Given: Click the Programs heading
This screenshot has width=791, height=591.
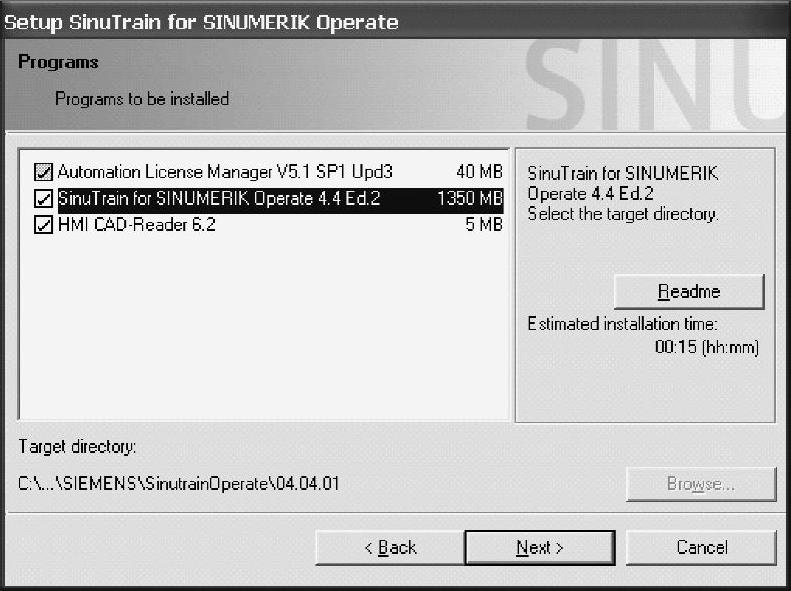Looking at the screenshot, I should point(58,62).
